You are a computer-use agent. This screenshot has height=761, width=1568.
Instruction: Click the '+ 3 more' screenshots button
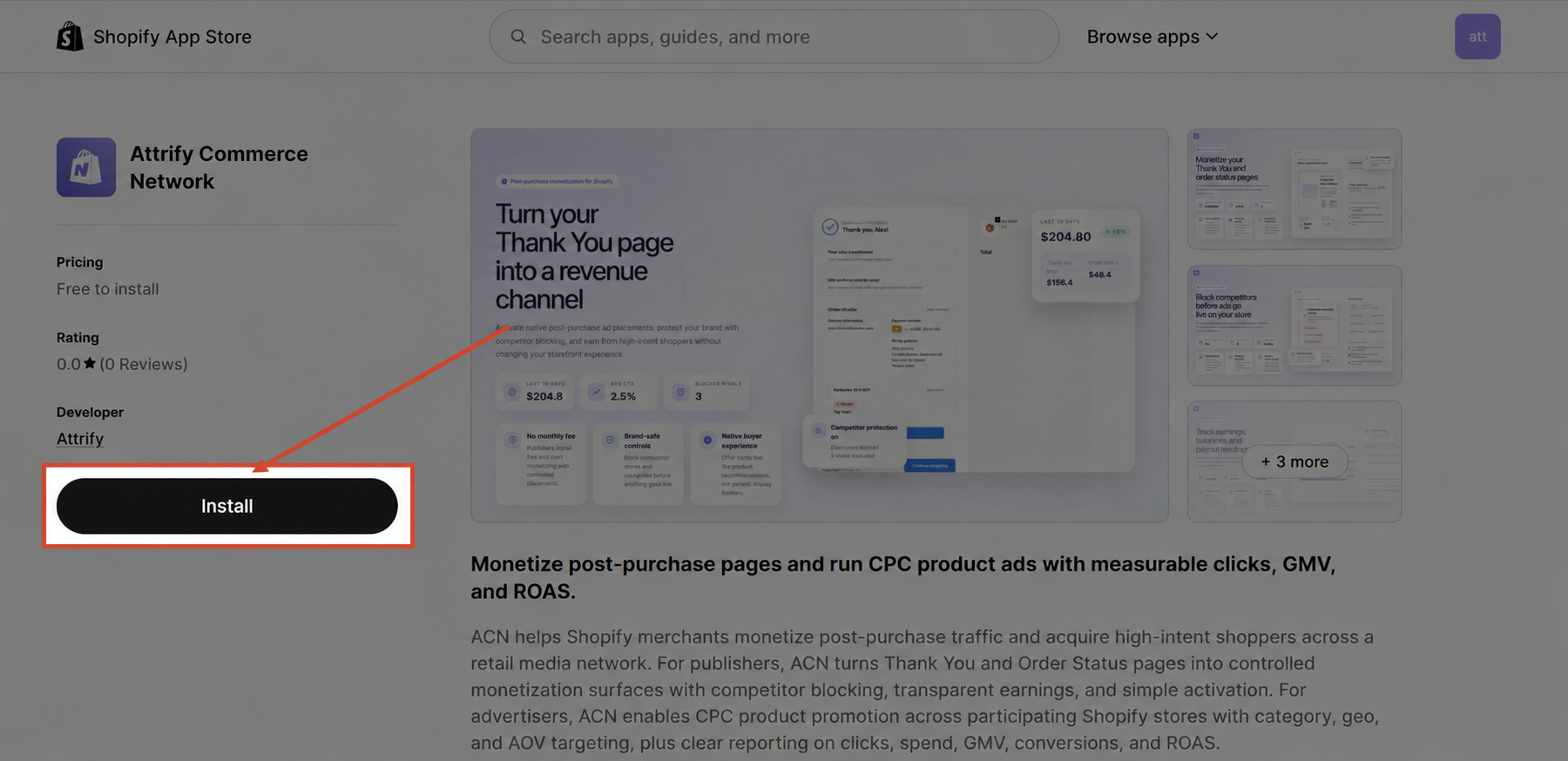(x=1294, y=461)
